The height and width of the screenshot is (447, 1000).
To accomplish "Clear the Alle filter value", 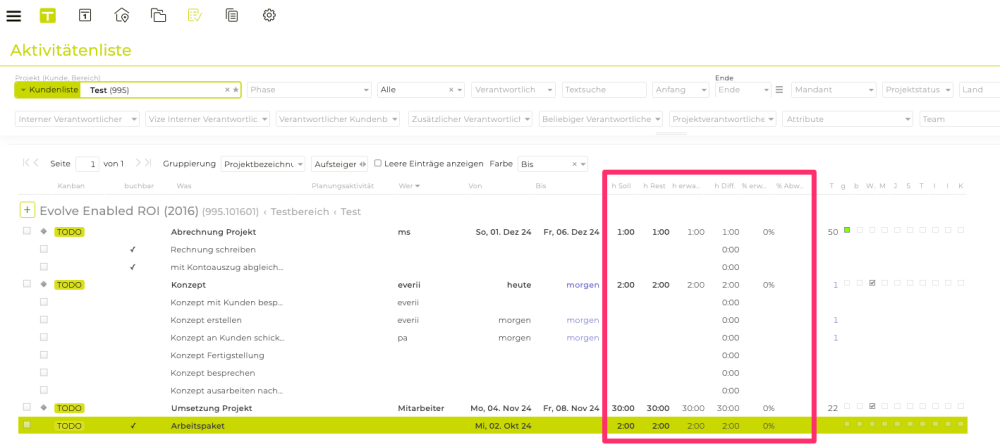I will click(x=451, y=90).
